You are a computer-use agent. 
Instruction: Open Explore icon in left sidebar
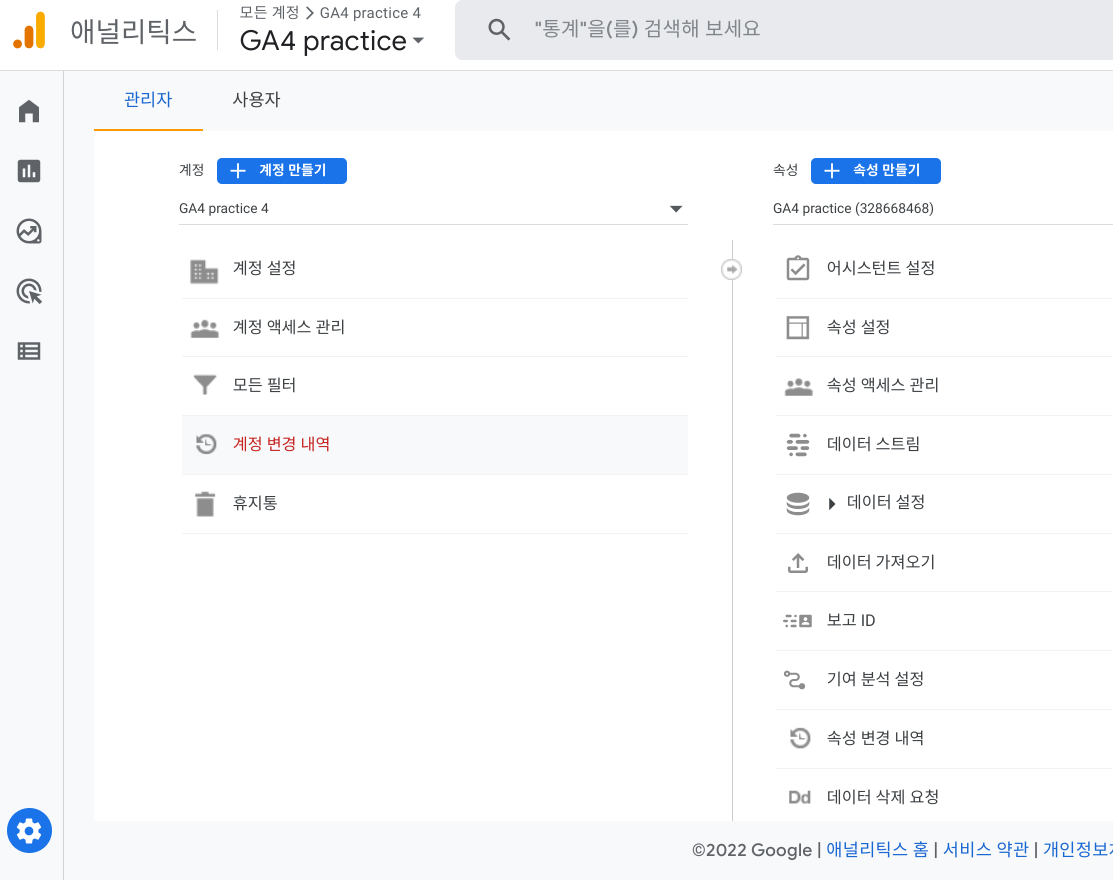[29, 231]
